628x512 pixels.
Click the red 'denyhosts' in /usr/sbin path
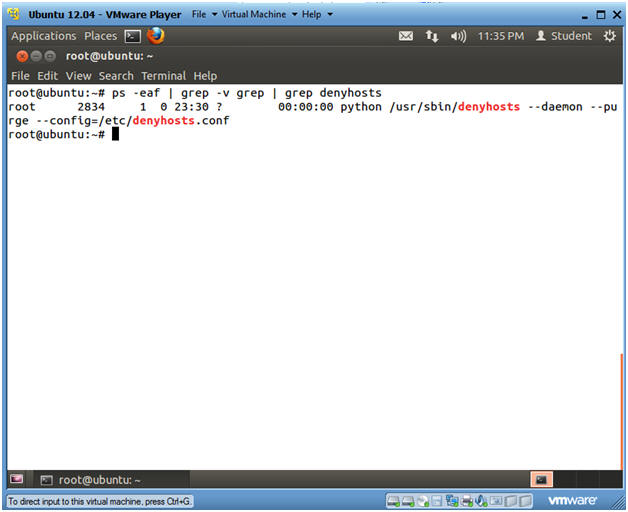[x=489, y=107]
